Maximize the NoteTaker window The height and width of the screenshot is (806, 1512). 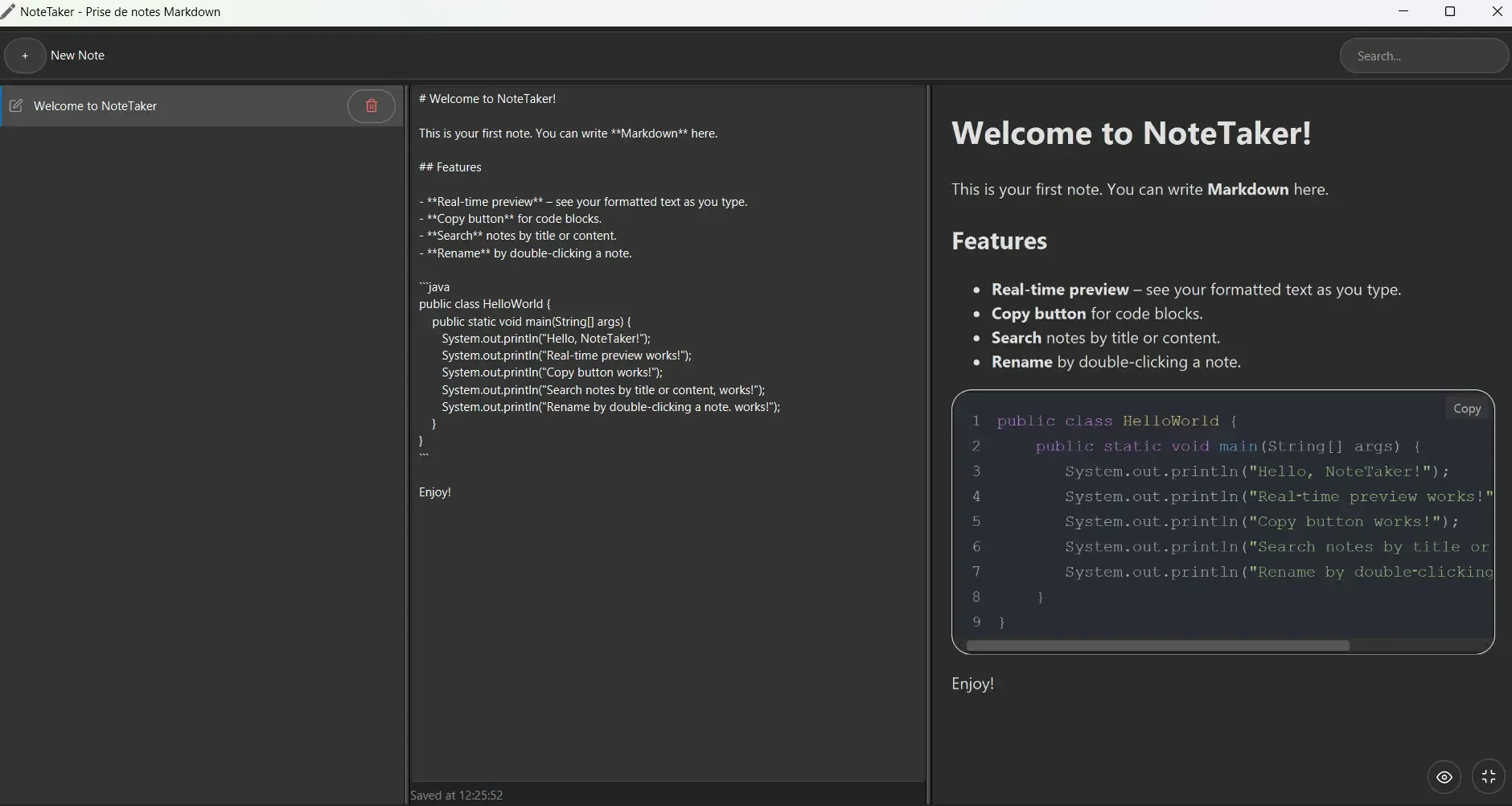pos(1451,11)
